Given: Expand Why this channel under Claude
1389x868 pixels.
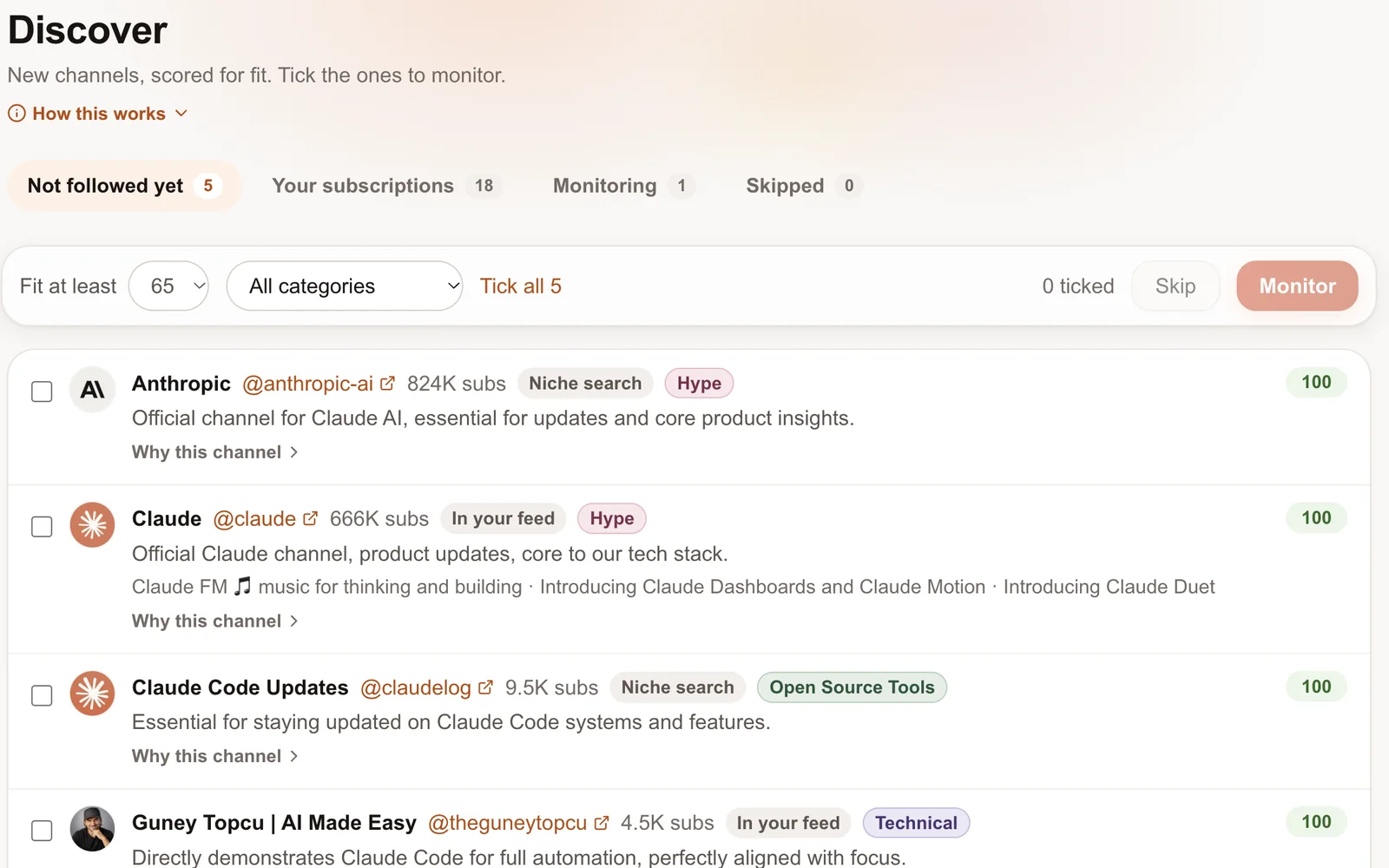Looking at the screenshot, I should 215,621.
